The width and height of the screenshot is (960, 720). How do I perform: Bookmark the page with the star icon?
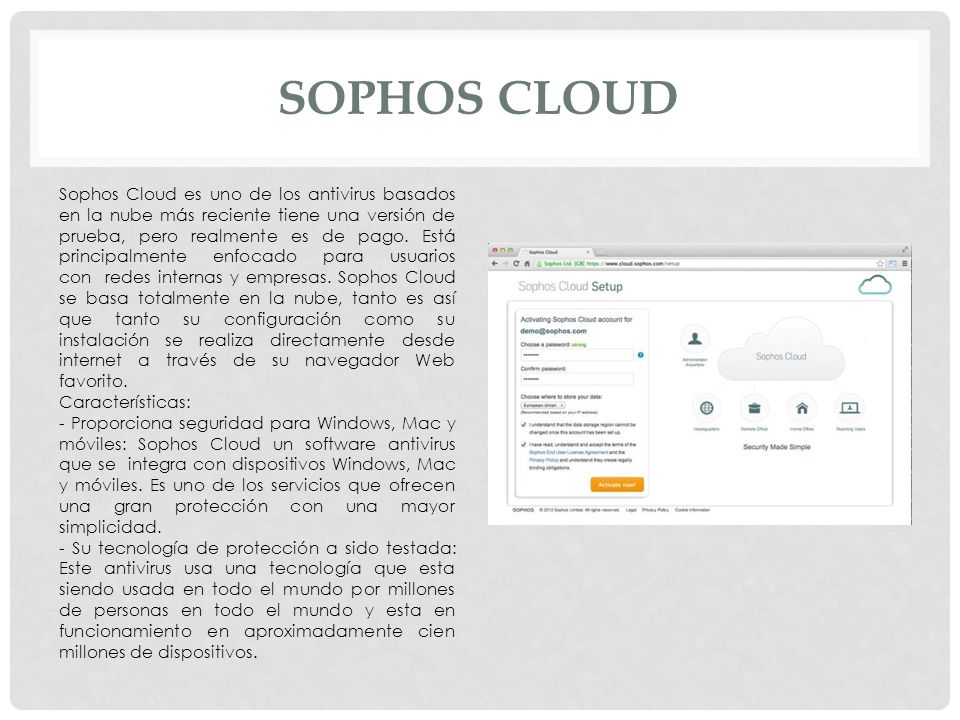coord(880,263)
